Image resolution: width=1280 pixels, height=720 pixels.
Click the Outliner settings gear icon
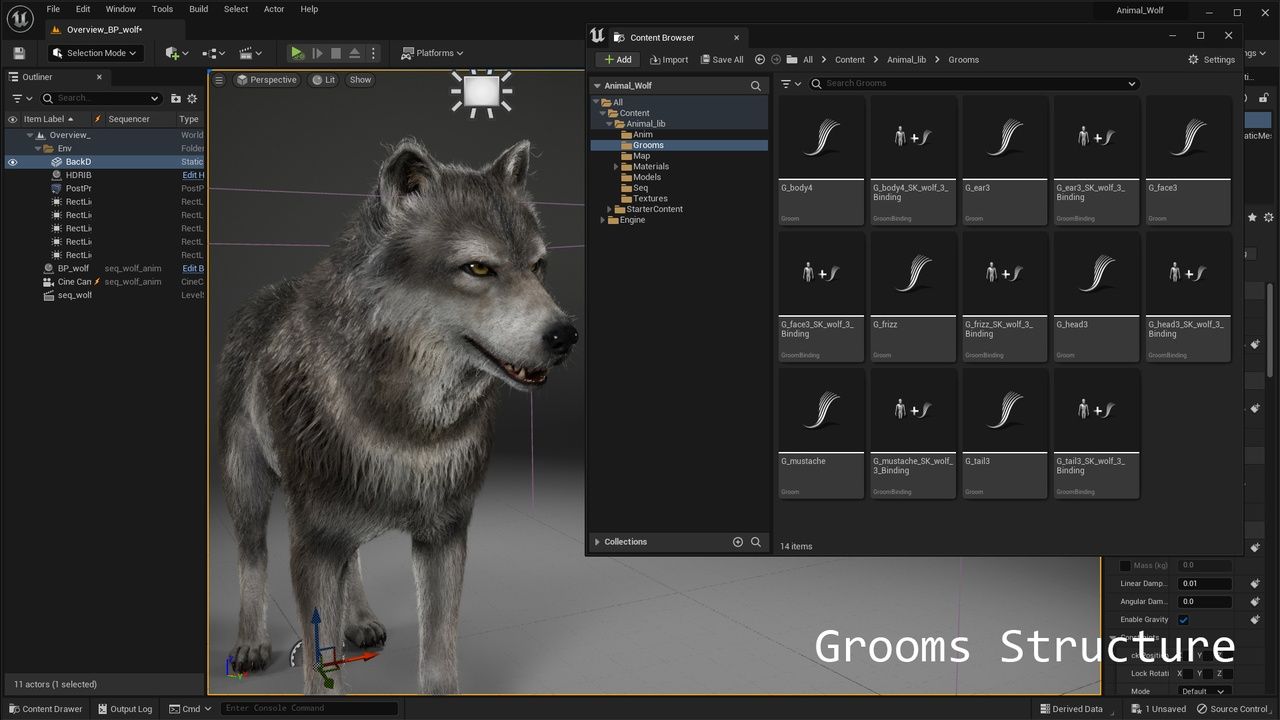pos(192,98)
